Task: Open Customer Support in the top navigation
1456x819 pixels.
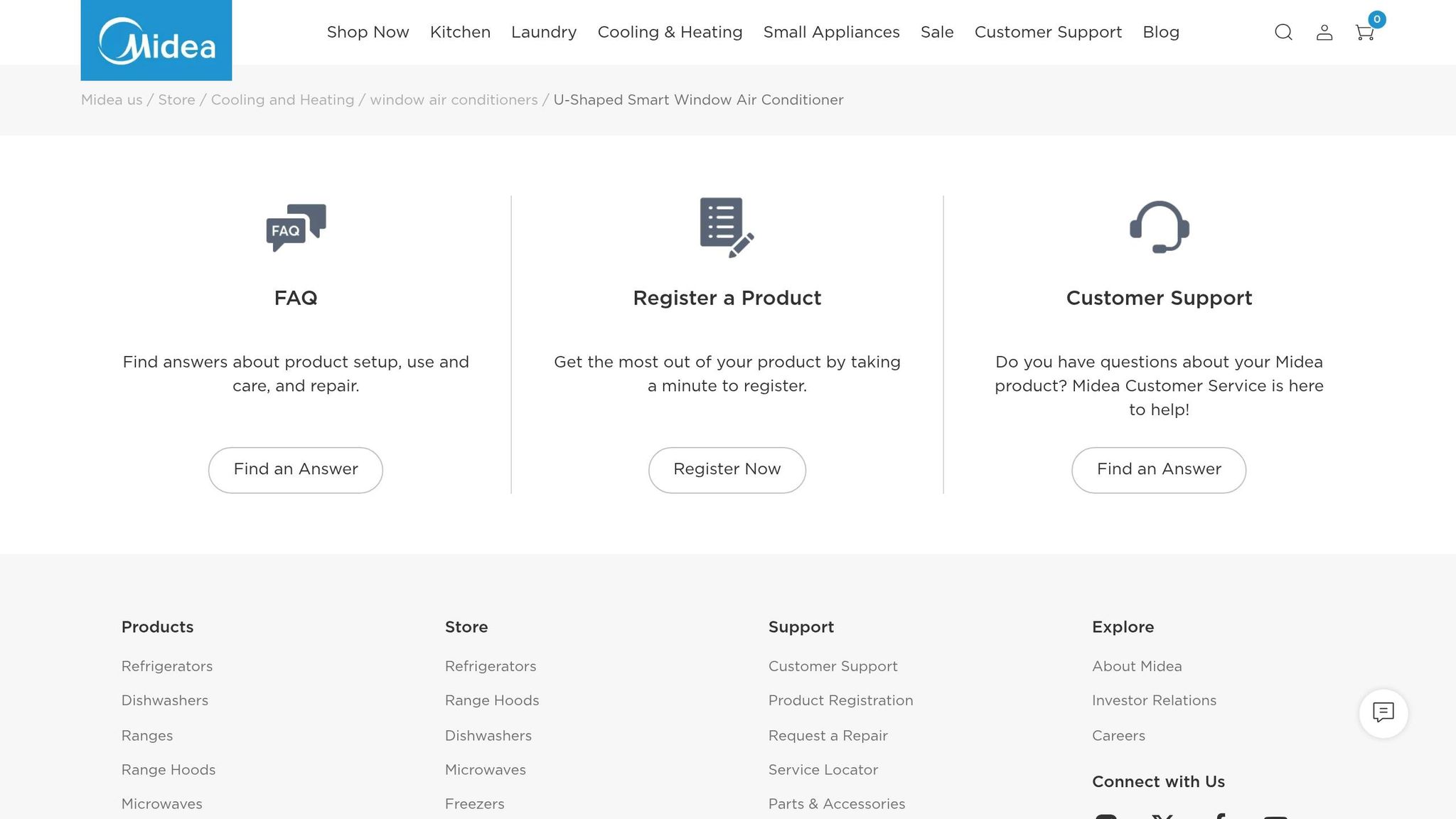Action: tap(1048, 33)
